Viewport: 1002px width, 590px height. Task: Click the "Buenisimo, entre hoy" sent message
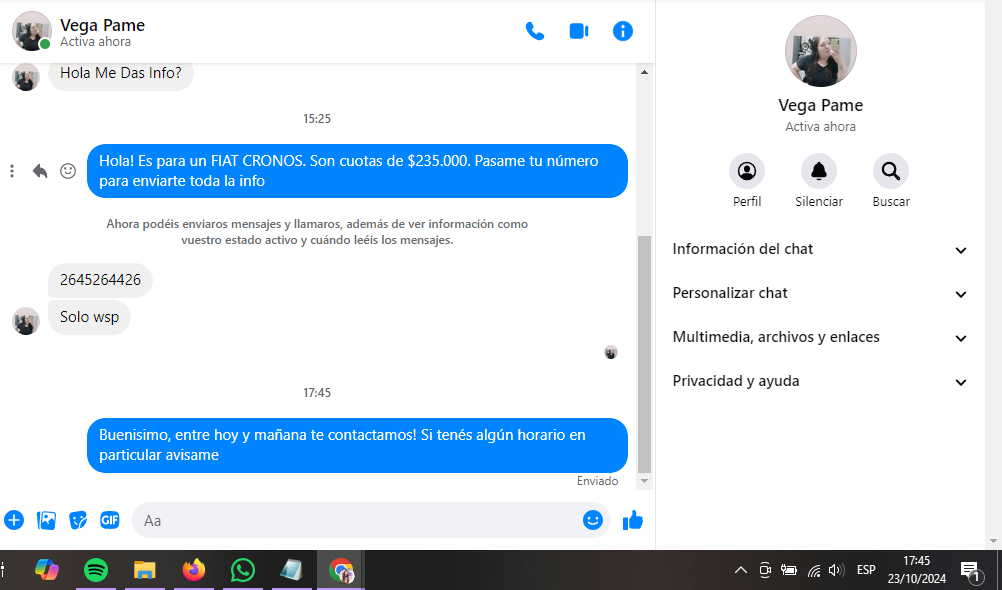[357, 446]
